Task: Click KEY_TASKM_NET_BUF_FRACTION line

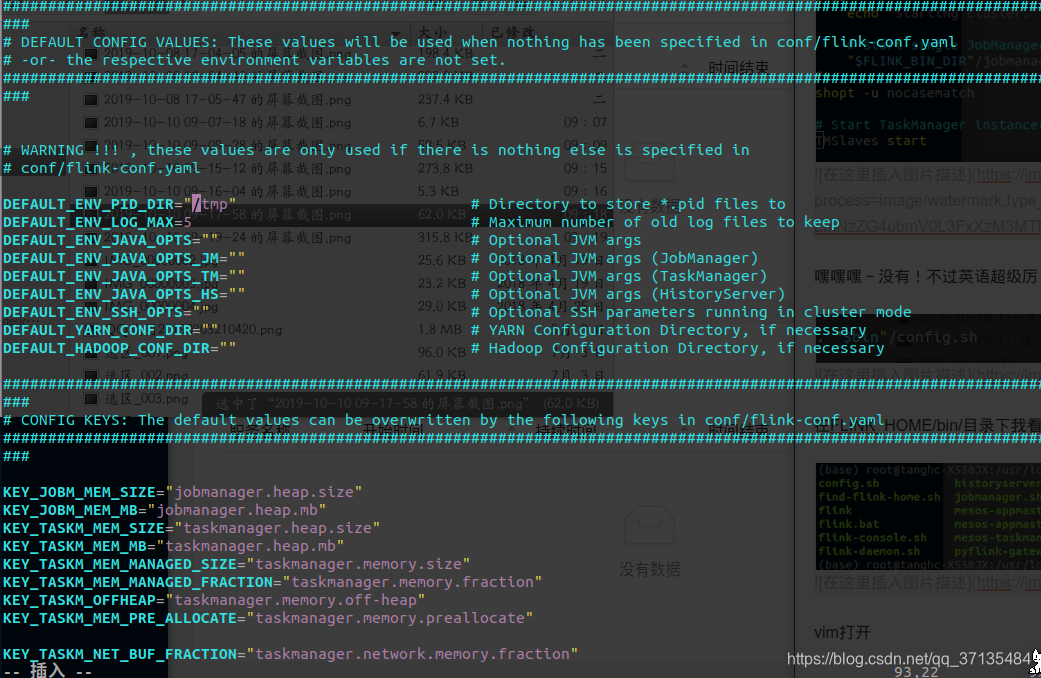Action: click(290, 653)
